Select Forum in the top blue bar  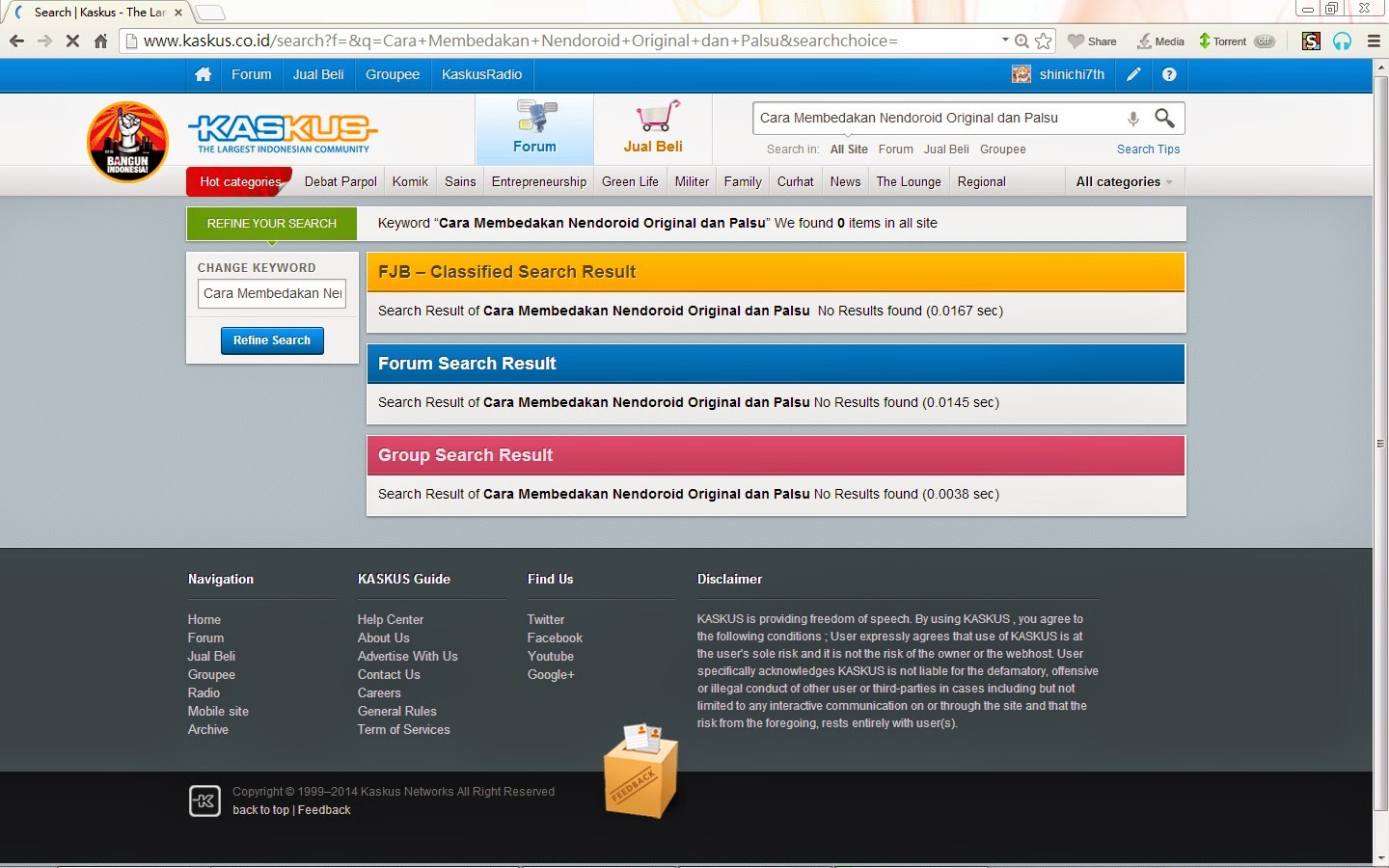251,74
